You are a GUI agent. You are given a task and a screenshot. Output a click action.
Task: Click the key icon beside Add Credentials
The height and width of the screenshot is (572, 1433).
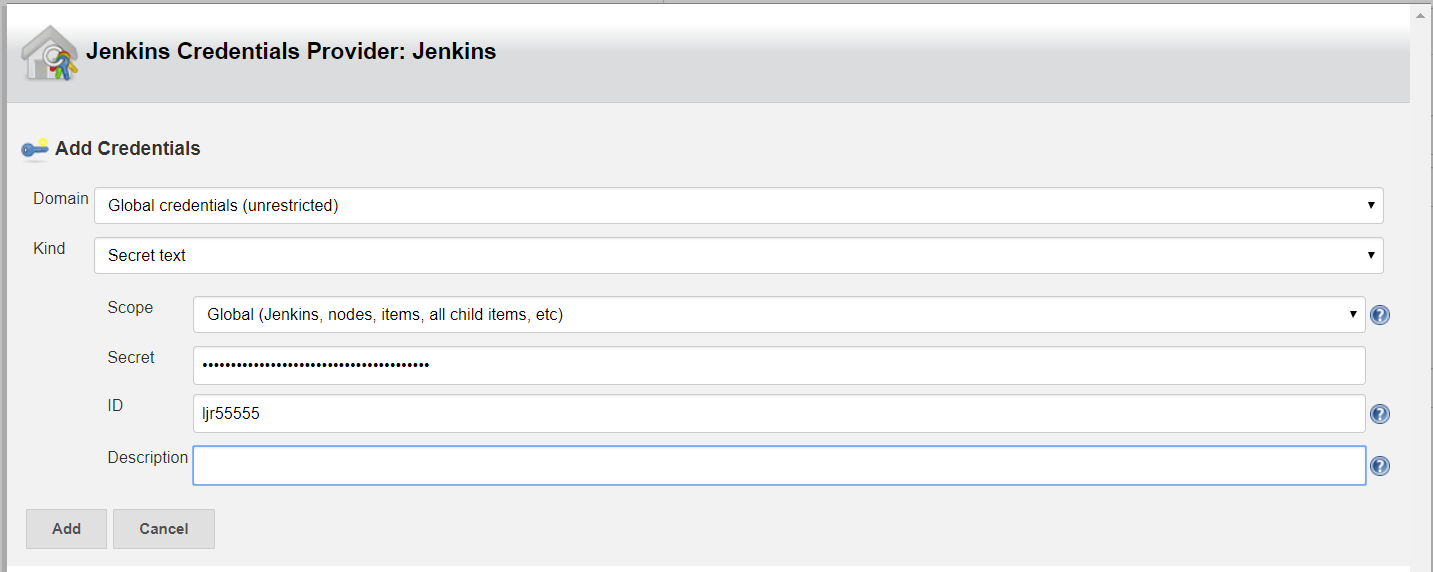pos(35,149)
